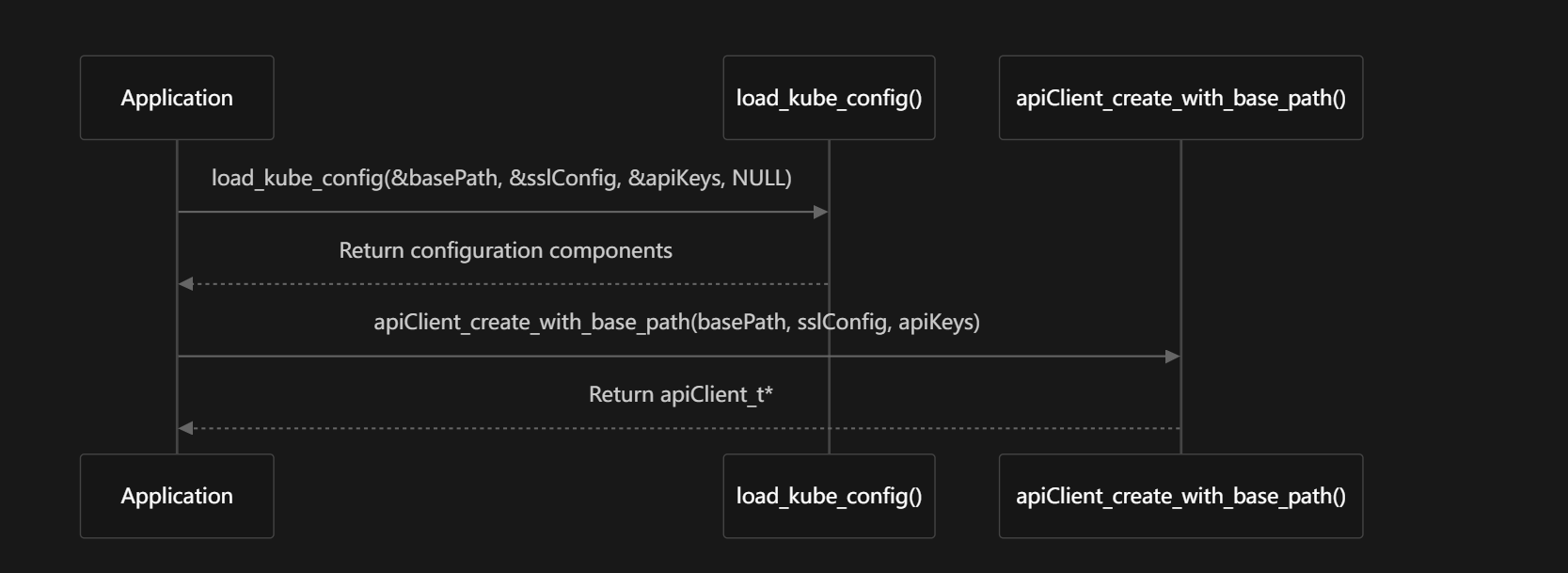Click arrowhead of 'Return apiClient_t*' dashed arrow

coord(185,428)
